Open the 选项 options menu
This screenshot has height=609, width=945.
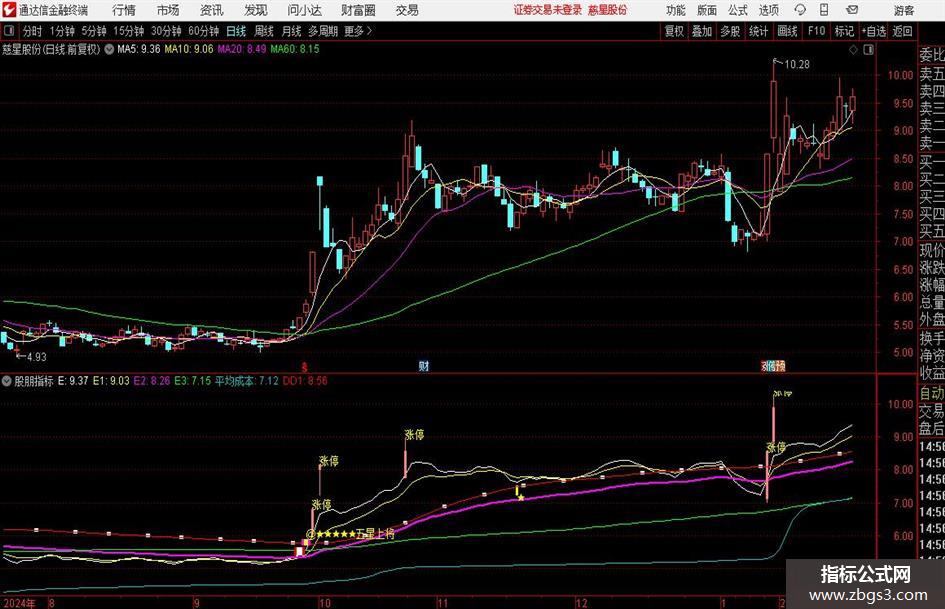(x=768, y=10)
